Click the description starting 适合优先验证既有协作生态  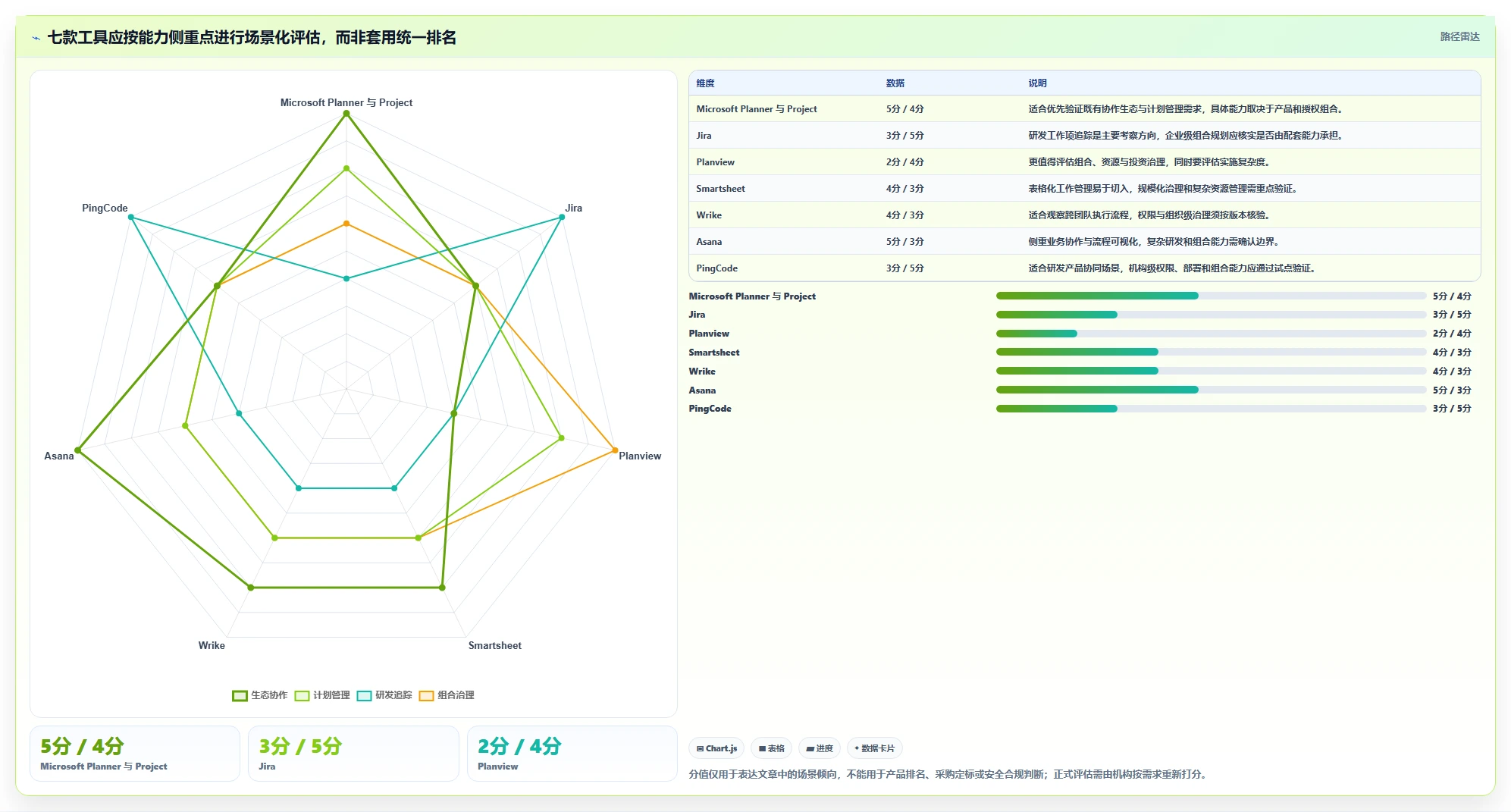point(1187,109)
